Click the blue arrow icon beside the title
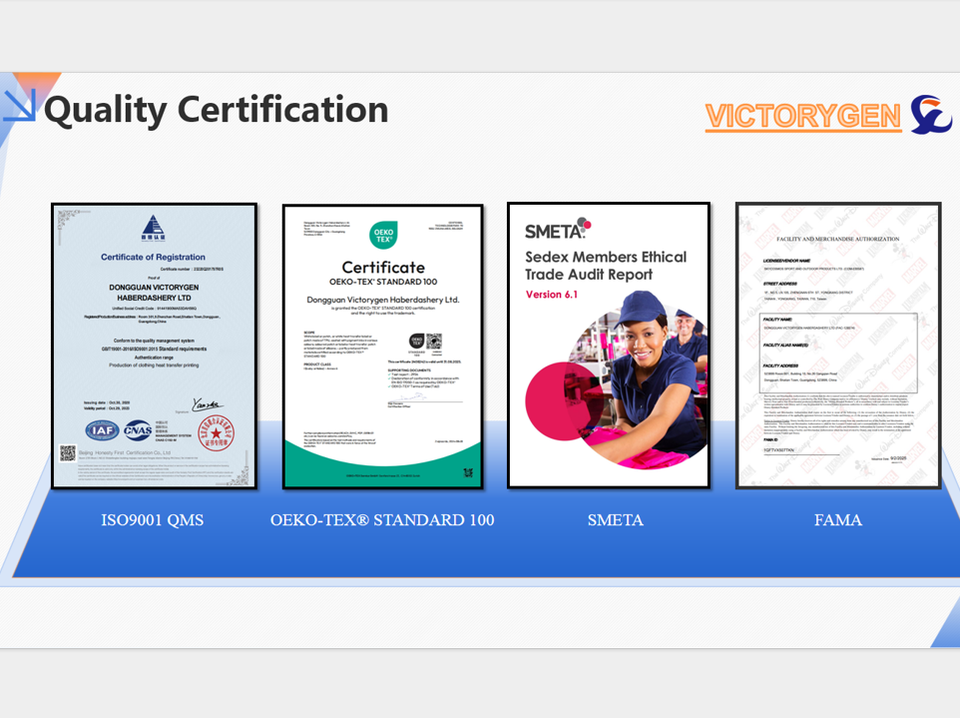The height and width of the screenshot is (718, 960). coord(20,105)
